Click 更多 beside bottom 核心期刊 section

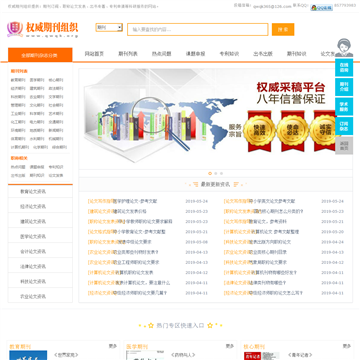click(x=347, y=346)
